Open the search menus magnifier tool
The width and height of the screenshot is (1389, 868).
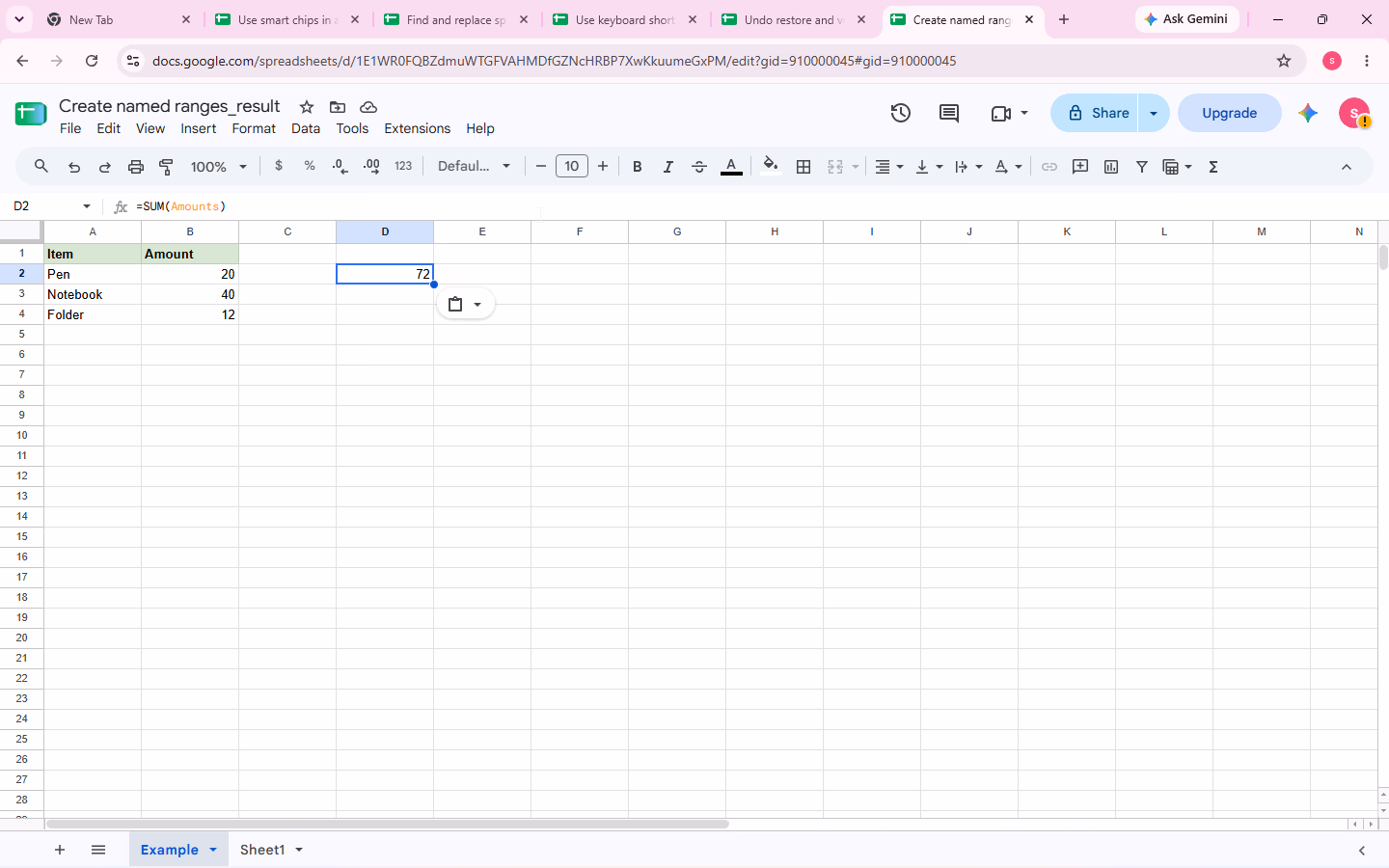pyautogui.click(x=41, y=167)
